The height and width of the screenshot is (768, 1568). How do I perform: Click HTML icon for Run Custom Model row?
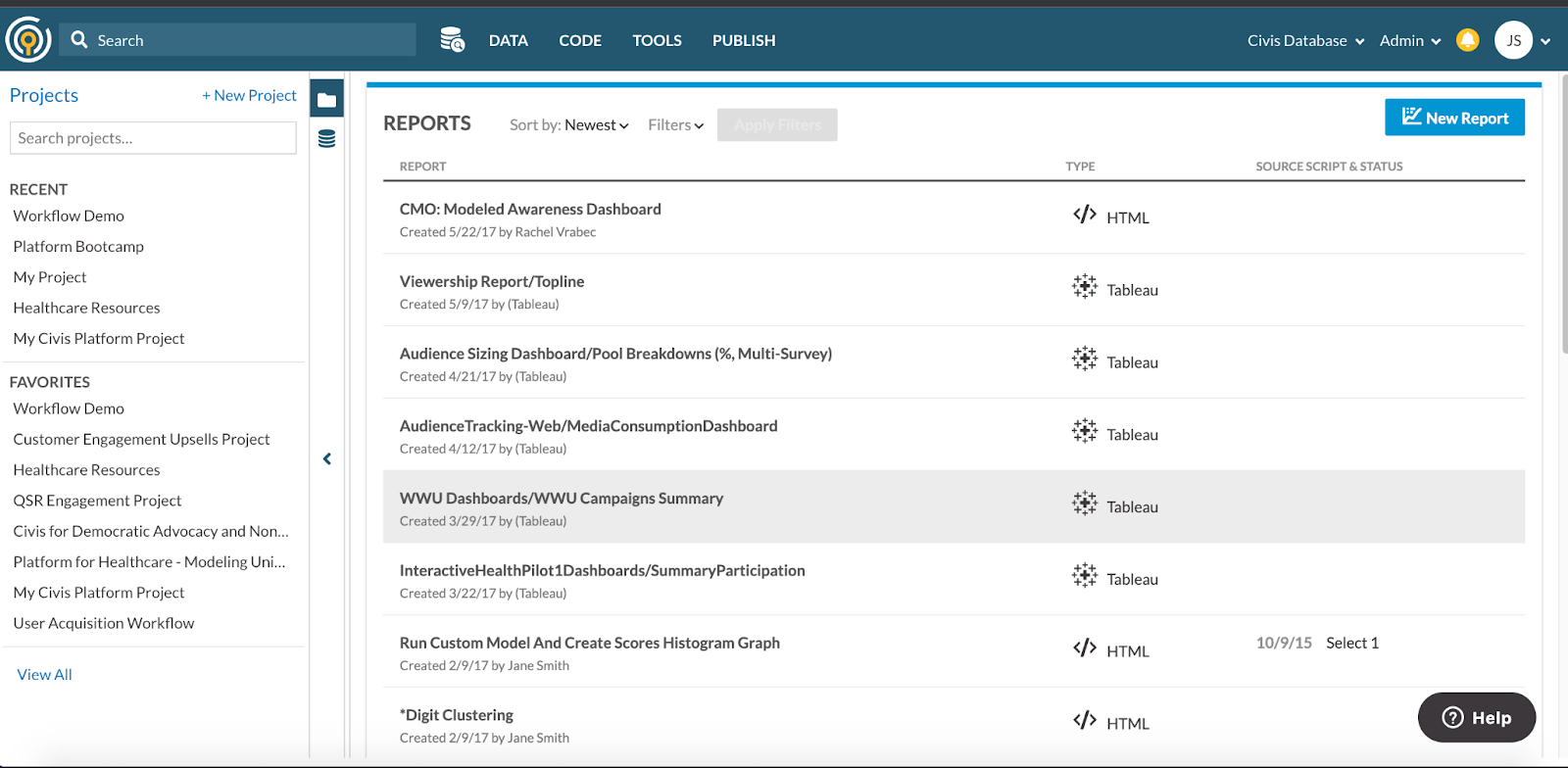(1084, 648)
